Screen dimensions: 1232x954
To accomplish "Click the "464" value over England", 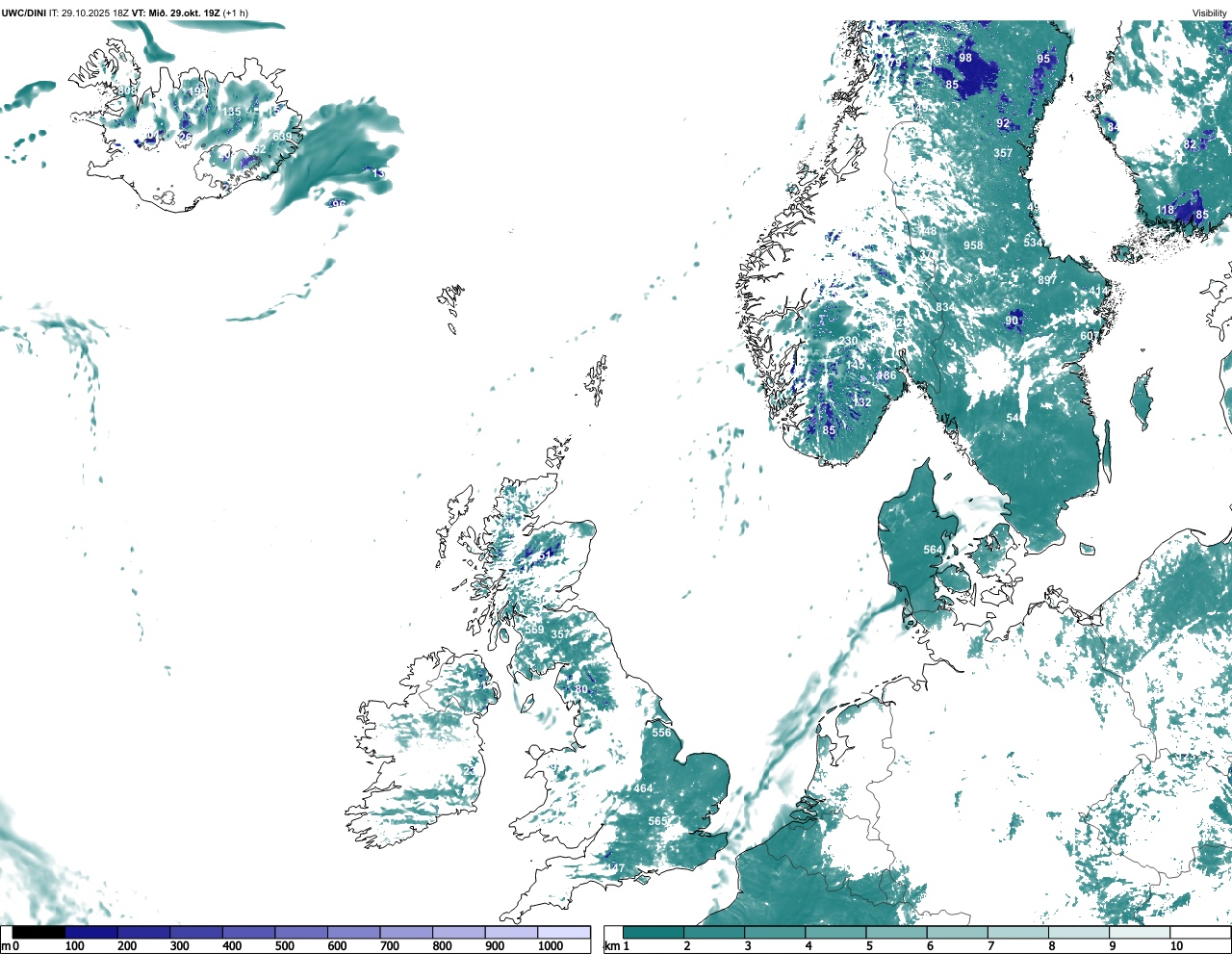I will point(643,788).
